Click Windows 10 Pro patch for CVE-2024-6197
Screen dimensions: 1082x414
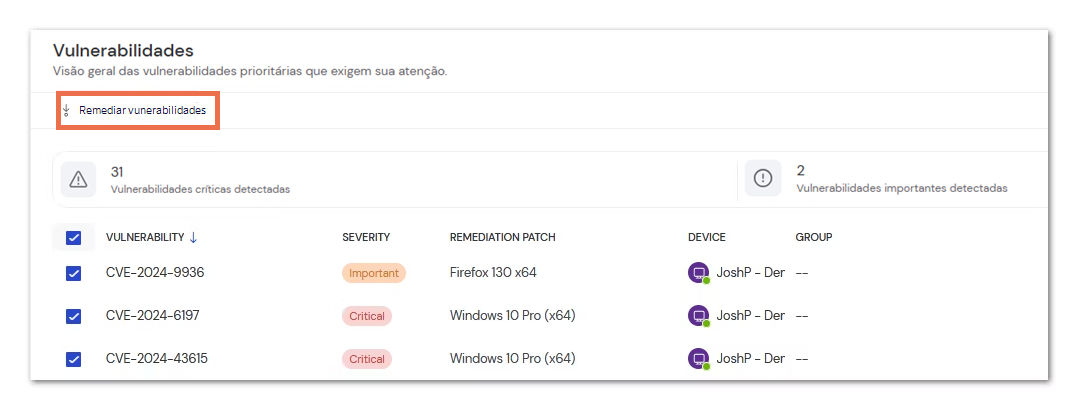513,315
